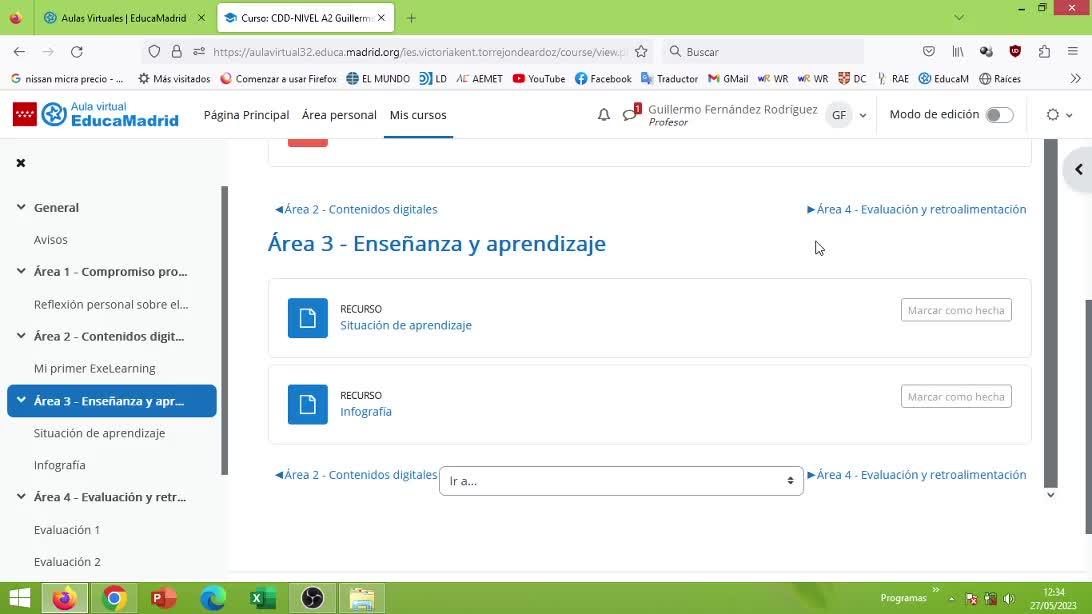Click the URL address bar

click(x=420, y=52)
